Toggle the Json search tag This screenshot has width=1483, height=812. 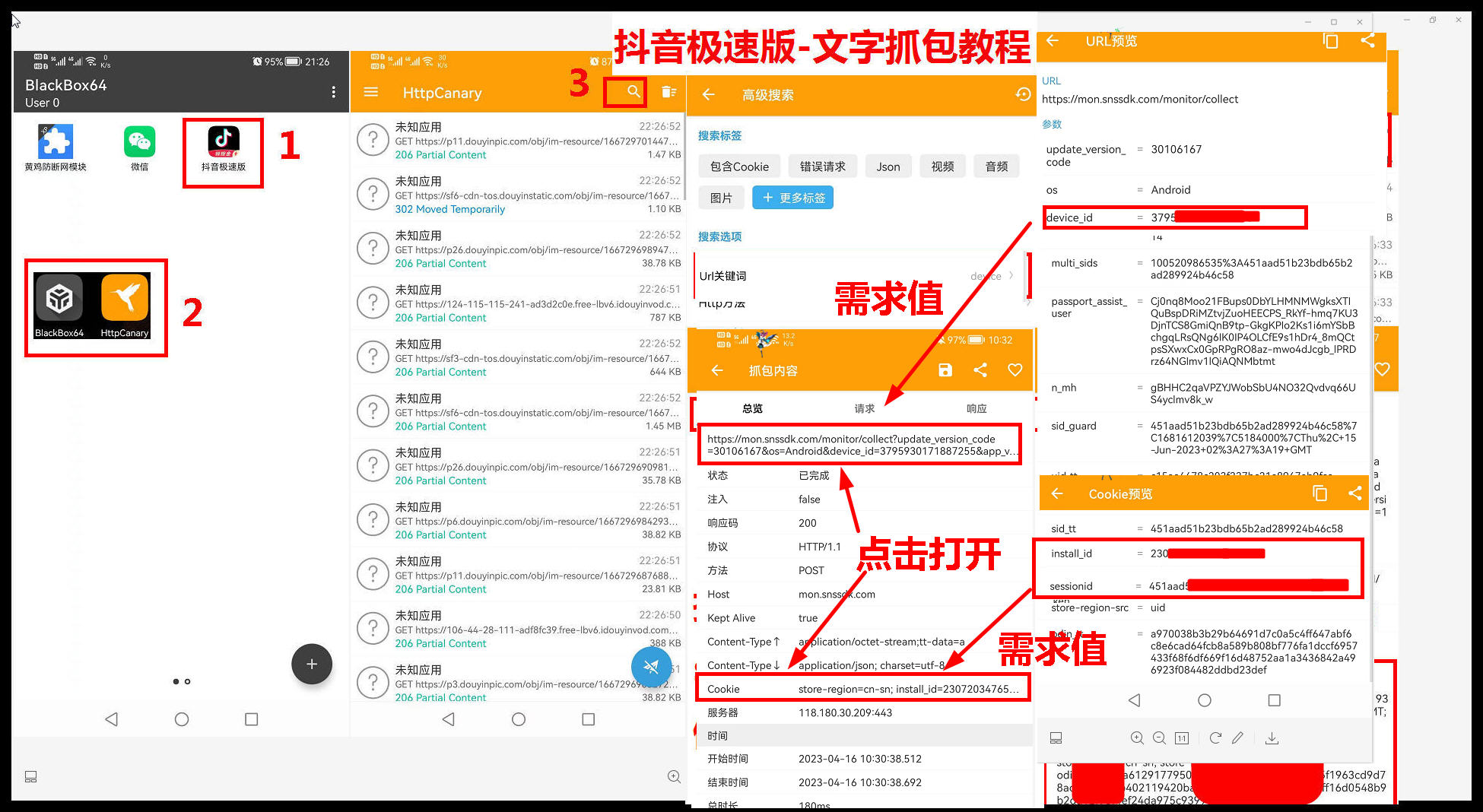(888, 167)
